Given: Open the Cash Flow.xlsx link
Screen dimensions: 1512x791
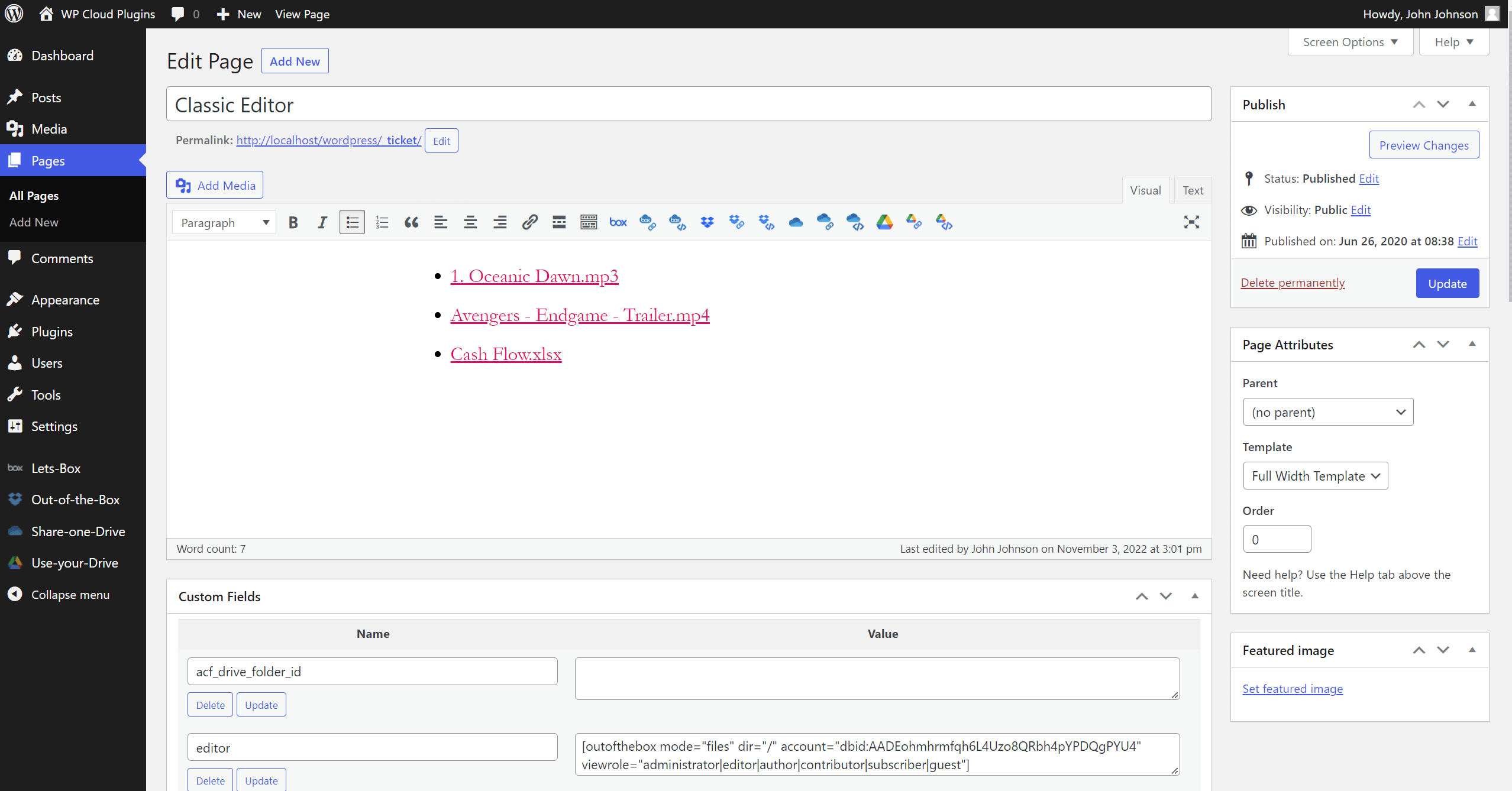Looking at the screenshot, I should coord(506,354).
